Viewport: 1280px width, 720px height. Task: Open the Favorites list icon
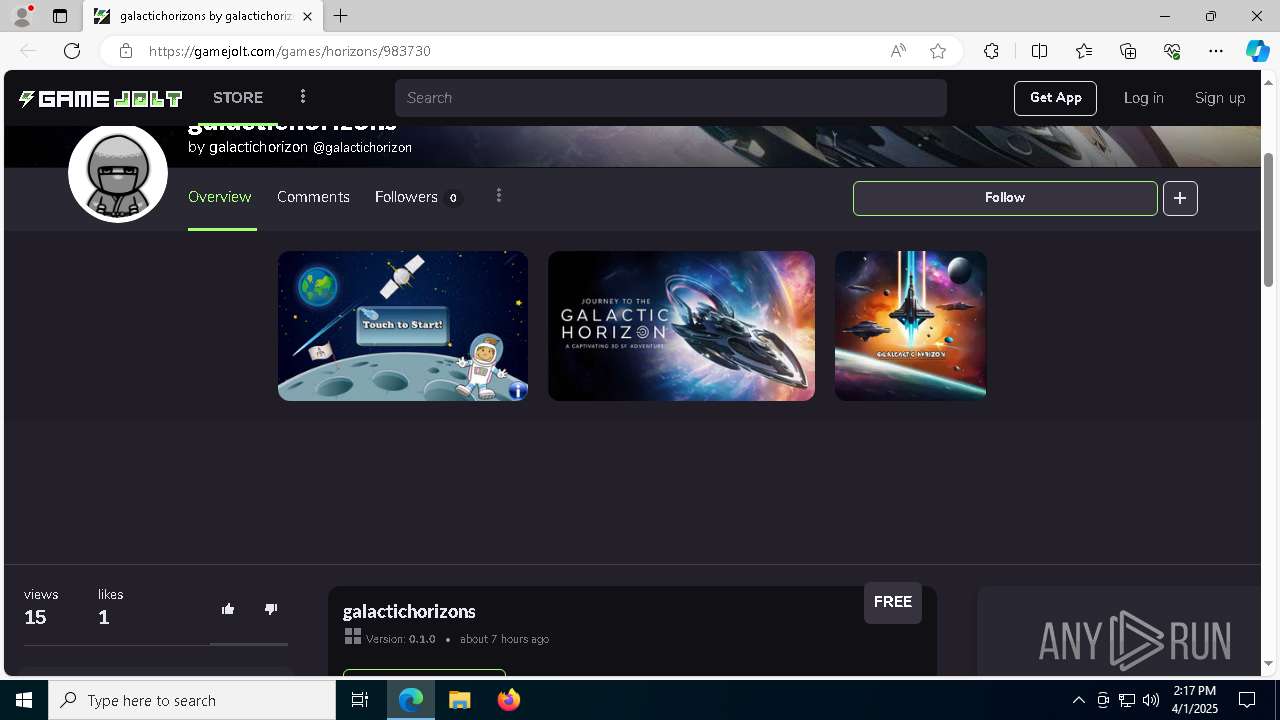coord(1084,51)
